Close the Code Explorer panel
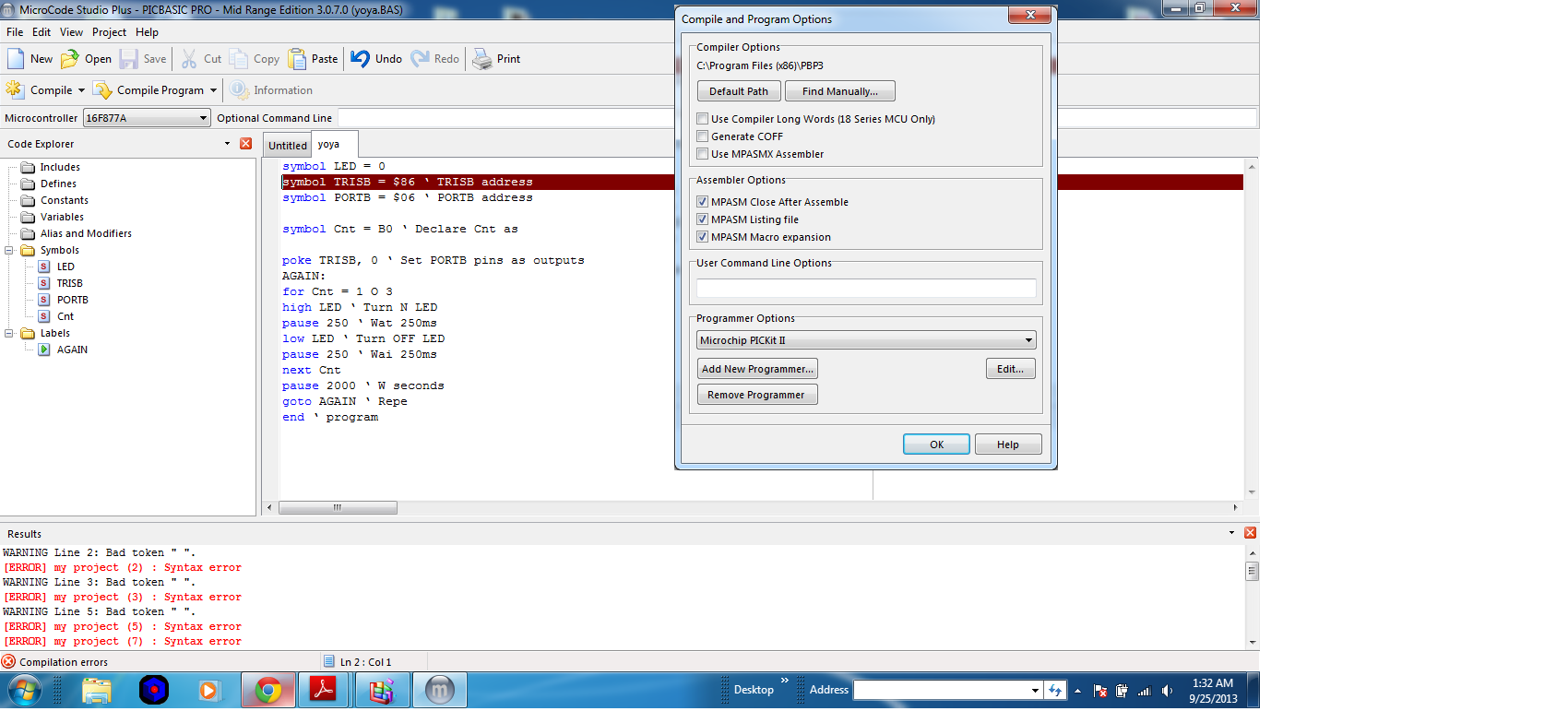Viewport: 1568px width, 723px height. 245,144
